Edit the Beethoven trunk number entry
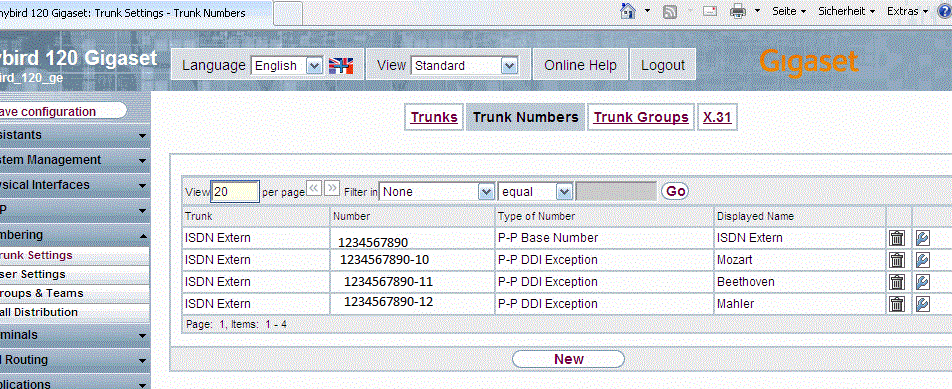 pyautogui.click(x=923, y=282)
